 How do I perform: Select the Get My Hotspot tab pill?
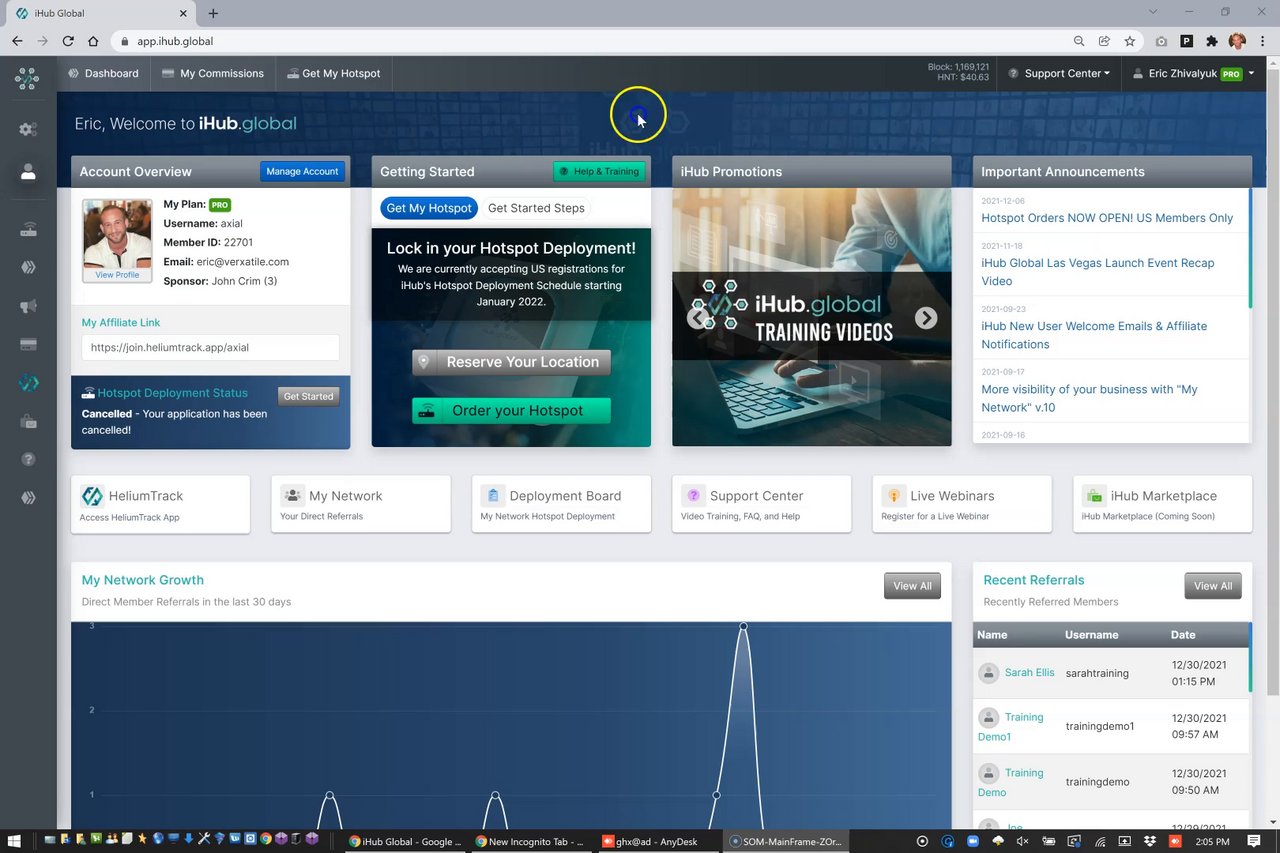[429, 208]
